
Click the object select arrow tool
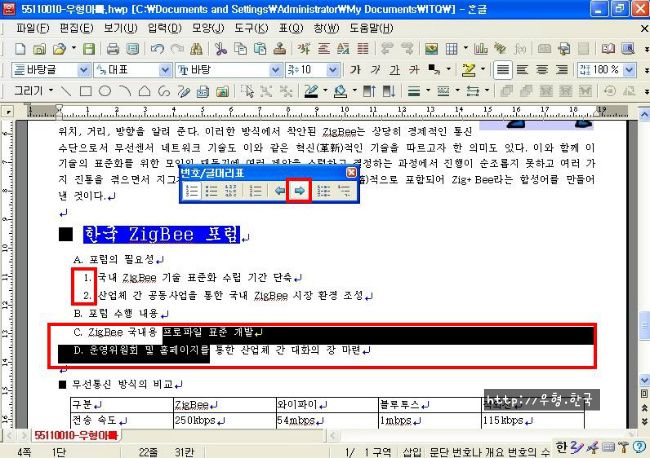[x=247, y=91]
